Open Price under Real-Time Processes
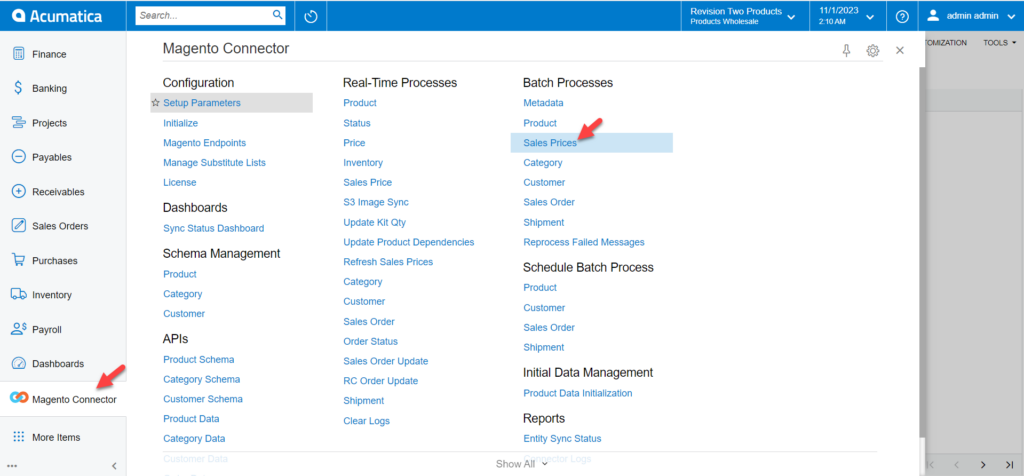 point(354,142)
